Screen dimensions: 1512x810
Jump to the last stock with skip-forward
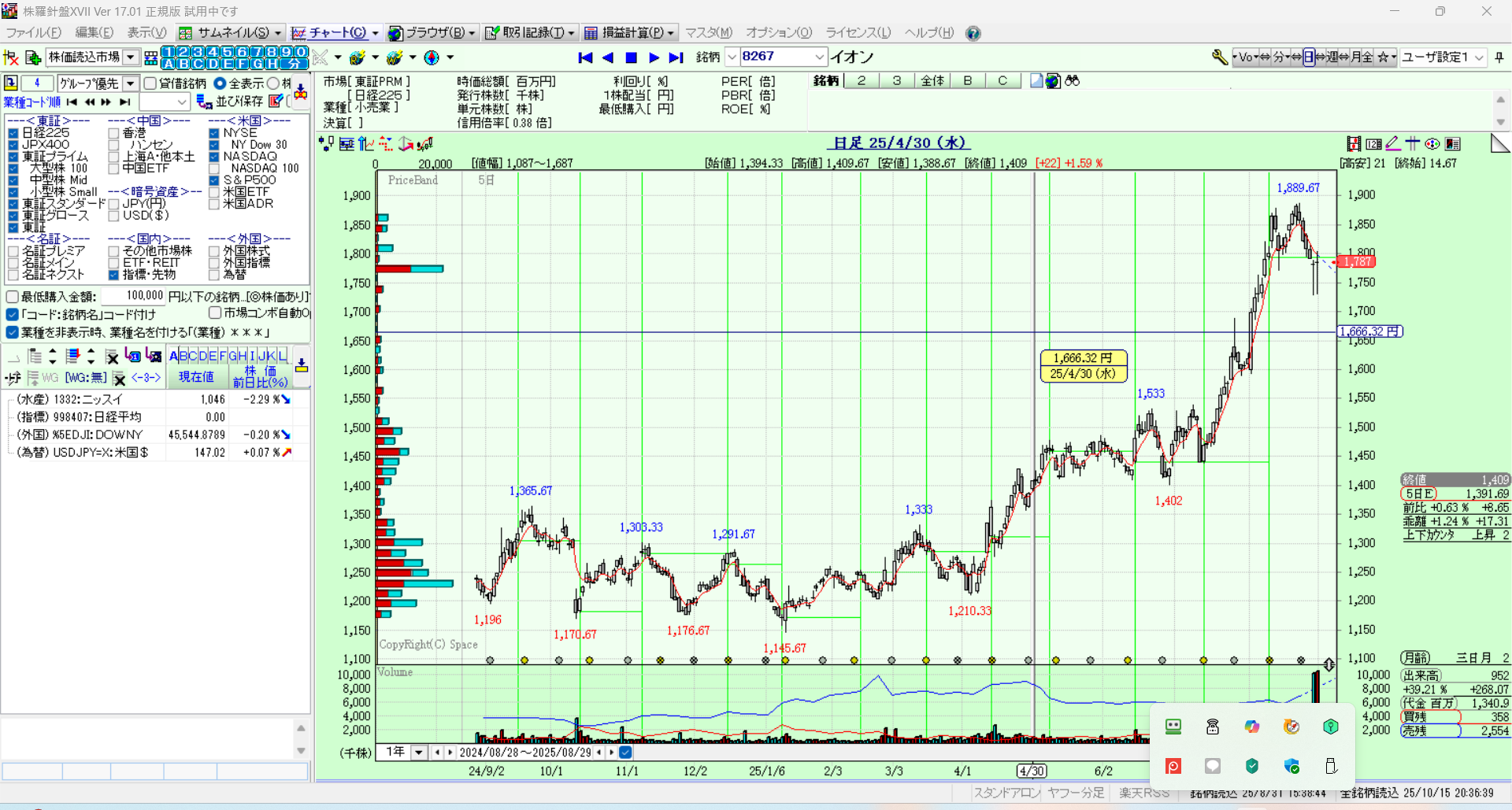click(676, 57)
